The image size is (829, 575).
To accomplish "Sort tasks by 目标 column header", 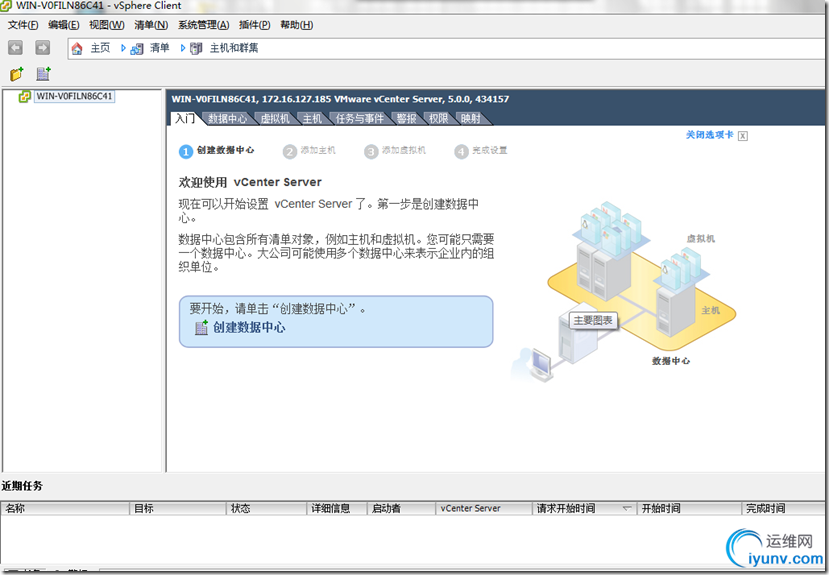I will 178,508.
